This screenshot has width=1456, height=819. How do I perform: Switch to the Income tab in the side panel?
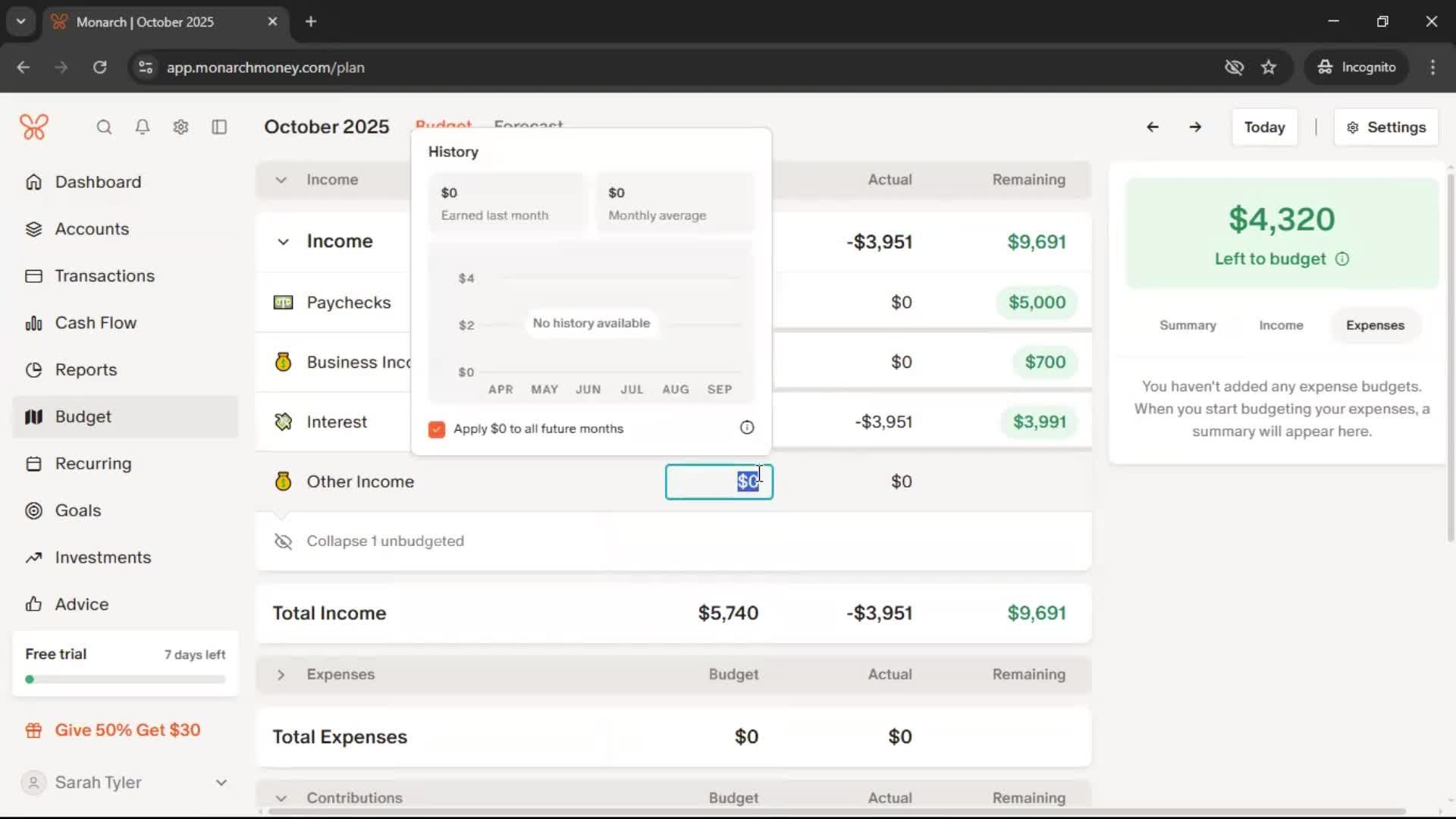click(1280, 325)
